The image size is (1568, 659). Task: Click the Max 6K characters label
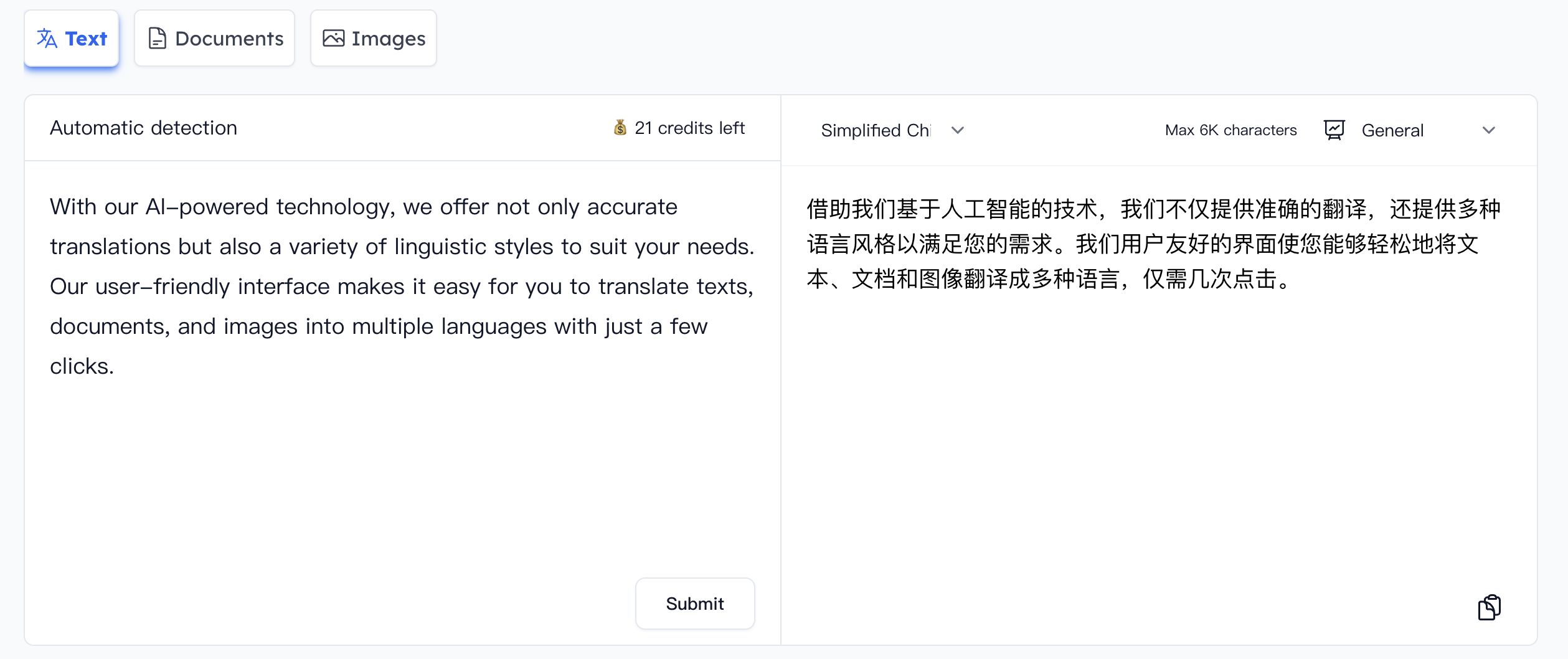click(1230, 130)
